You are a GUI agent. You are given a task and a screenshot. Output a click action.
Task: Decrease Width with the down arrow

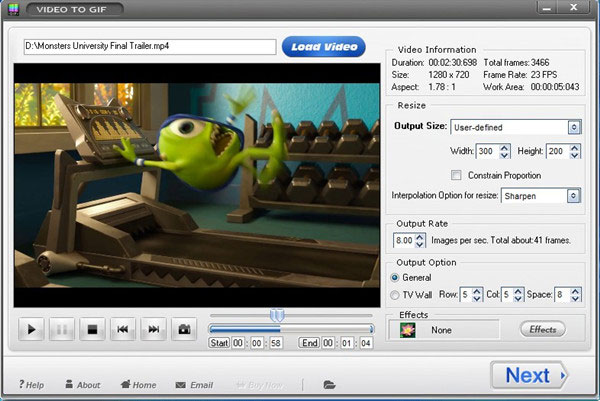click(x=504, y=155)
